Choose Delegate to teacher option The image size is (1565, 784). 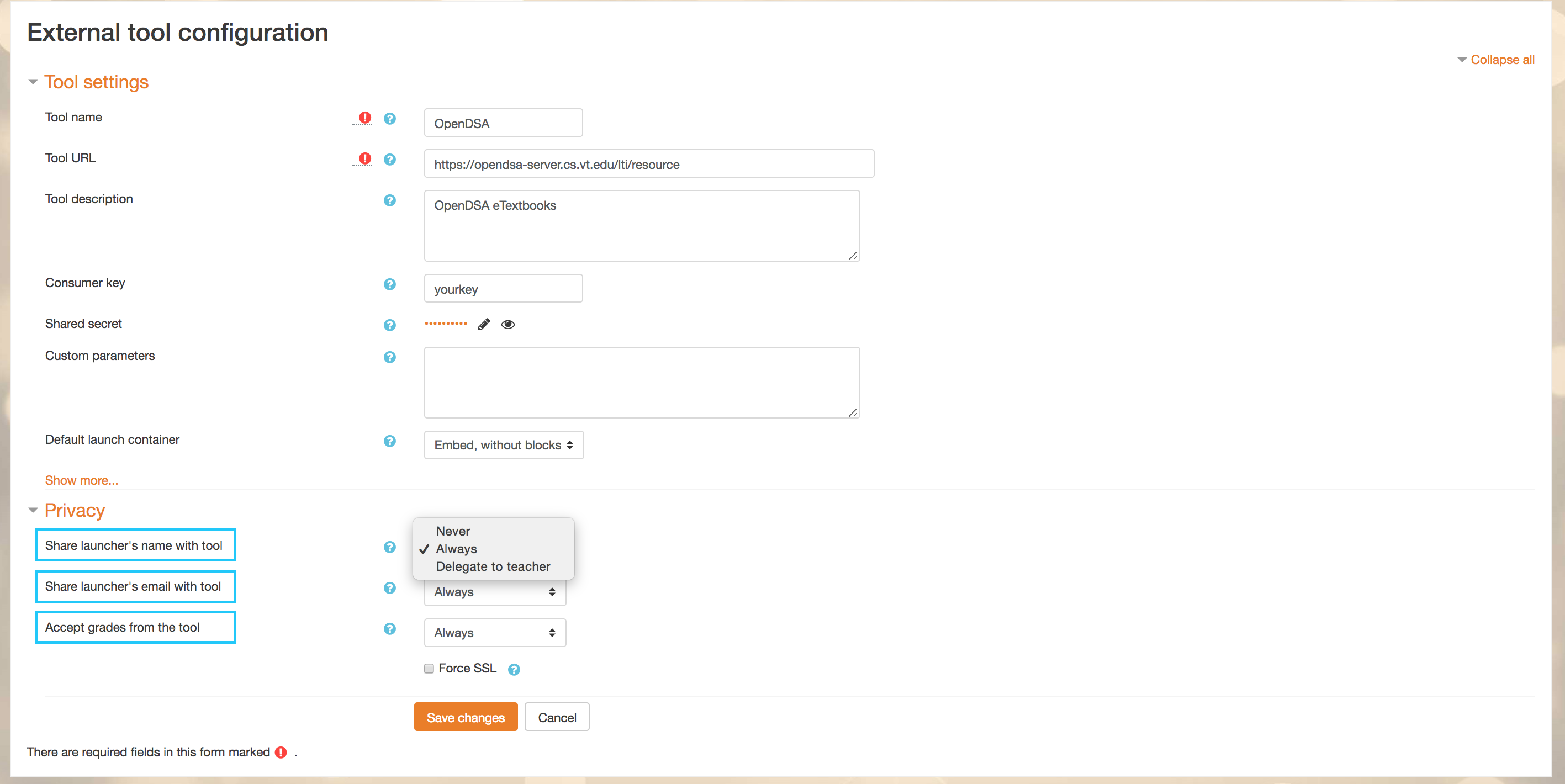493,566
